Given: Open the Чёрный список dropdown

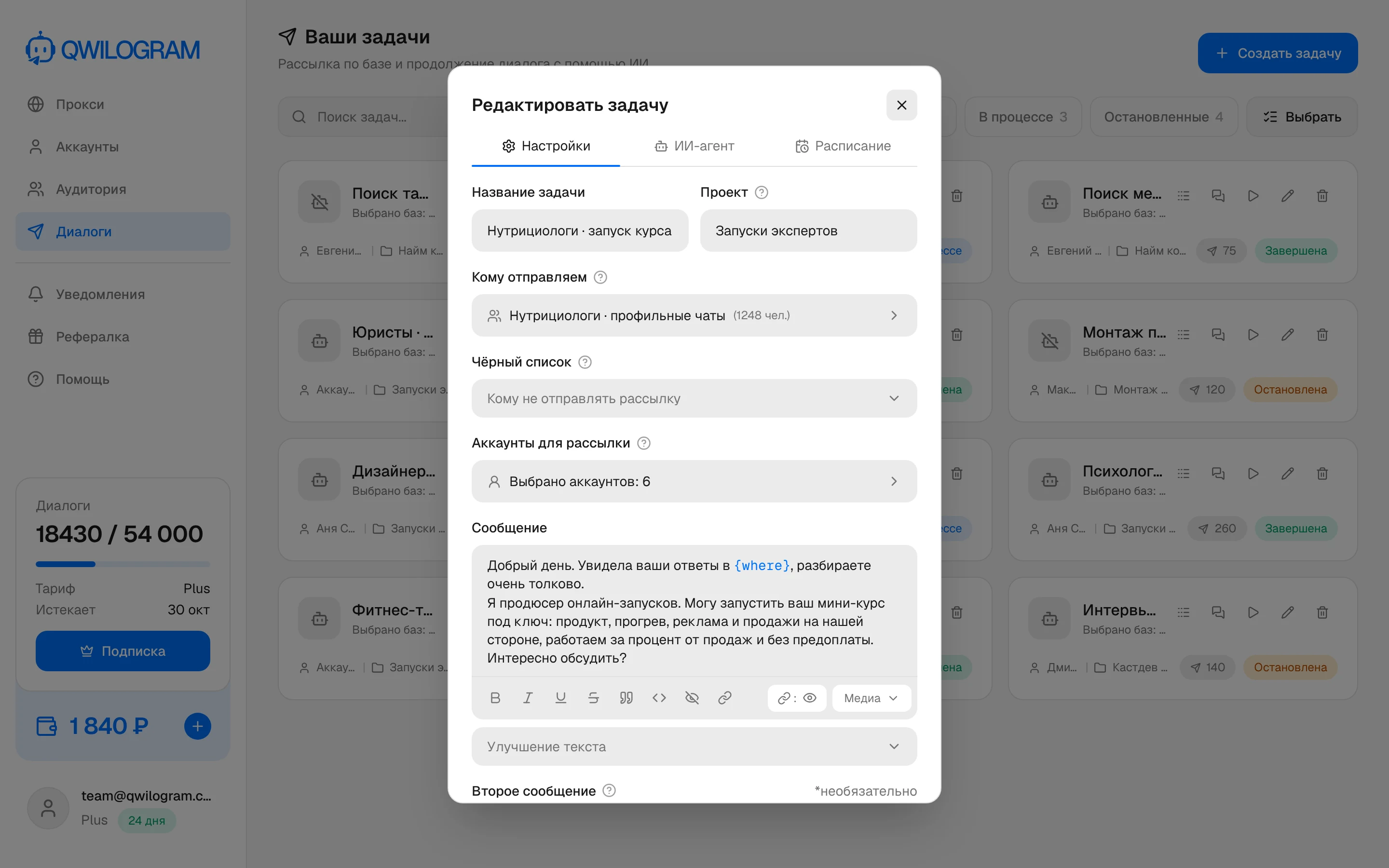Looking at the screenshot, I should coord(694,398).
